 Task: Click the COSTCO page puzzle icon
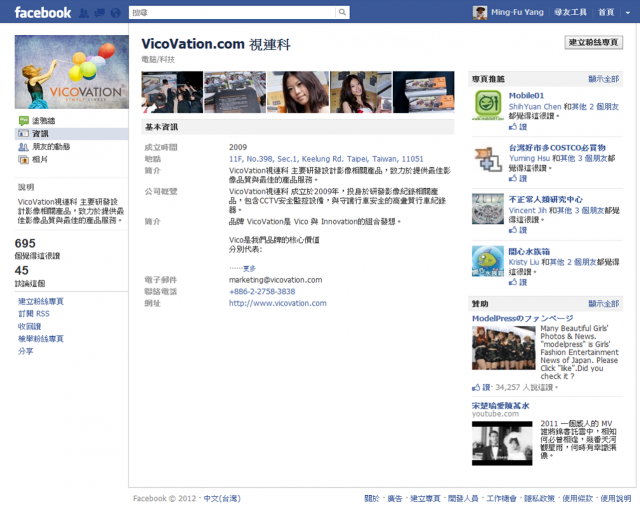click(488, 158)
